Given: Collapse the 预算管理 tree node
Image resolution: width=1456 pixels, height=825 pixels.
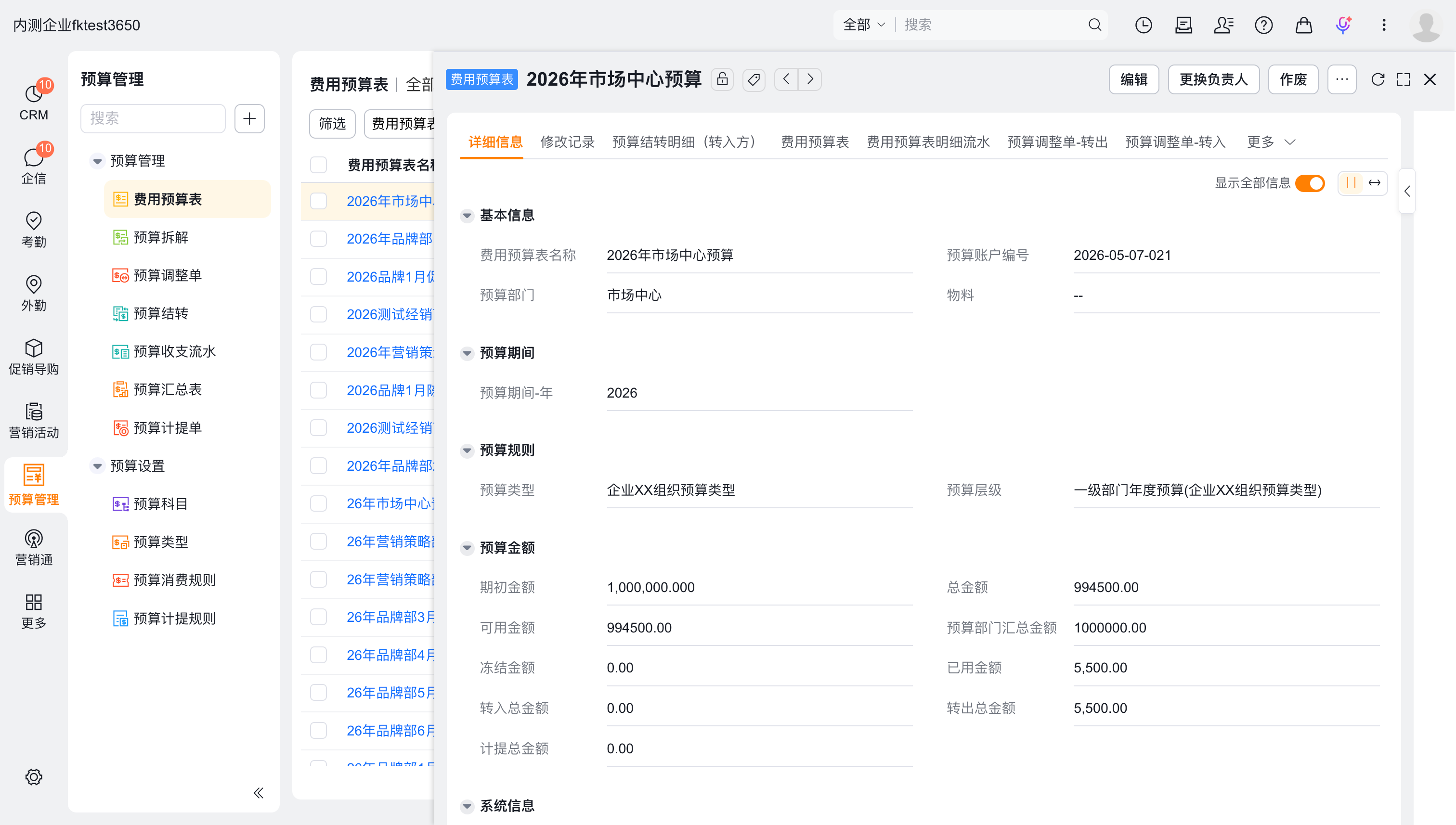Looking at the screenshot, I should pos(97,161).
